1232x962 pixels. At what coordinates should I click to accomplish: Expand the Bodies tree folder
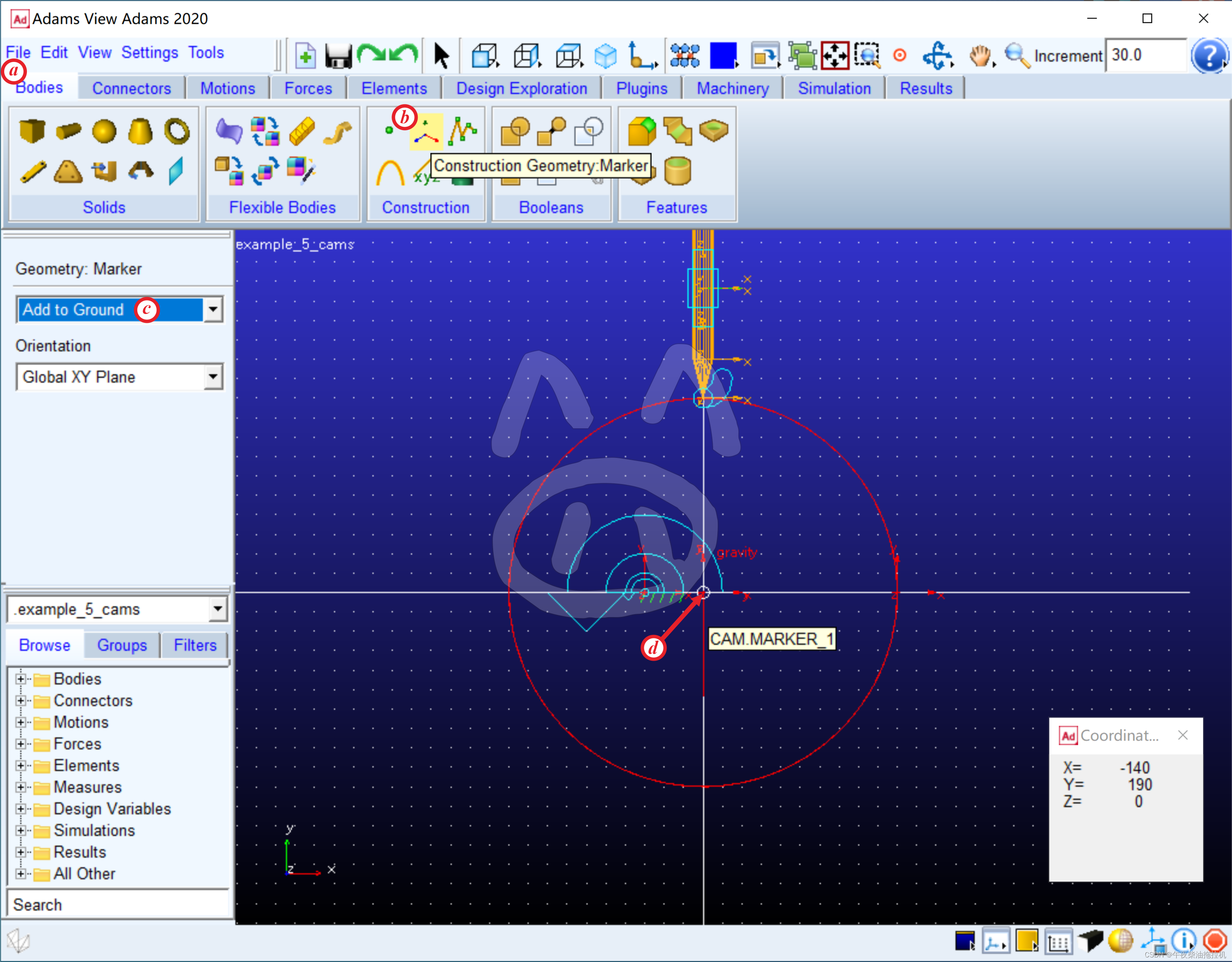pyautogui.click(x=21, y=679)
